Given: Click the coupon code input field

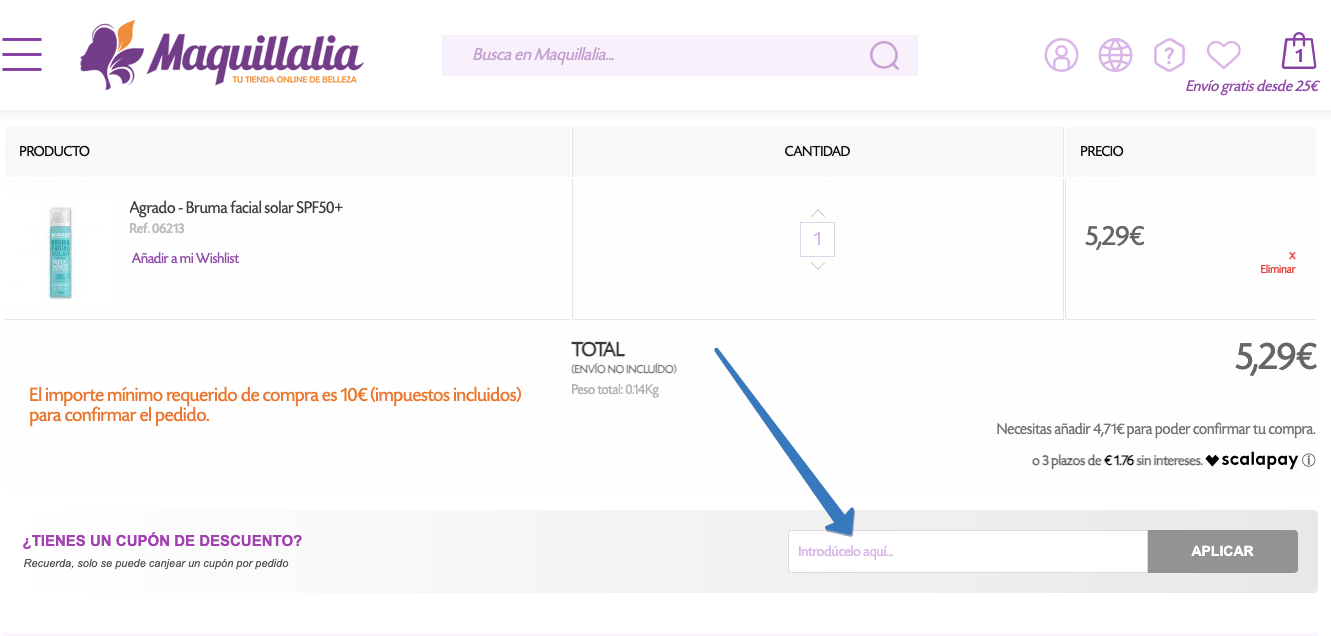Looking at the screenshot, I should point(967,551).
